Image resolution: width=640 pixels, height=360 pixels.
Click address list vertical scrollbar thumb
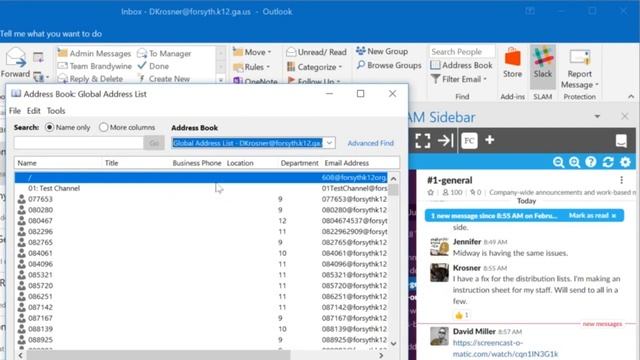[x=393, y=190]
